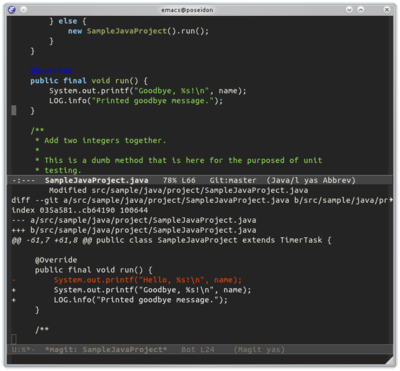Maximize the emacs@poseidon window
400x371 pixels.
click(361, 10)
